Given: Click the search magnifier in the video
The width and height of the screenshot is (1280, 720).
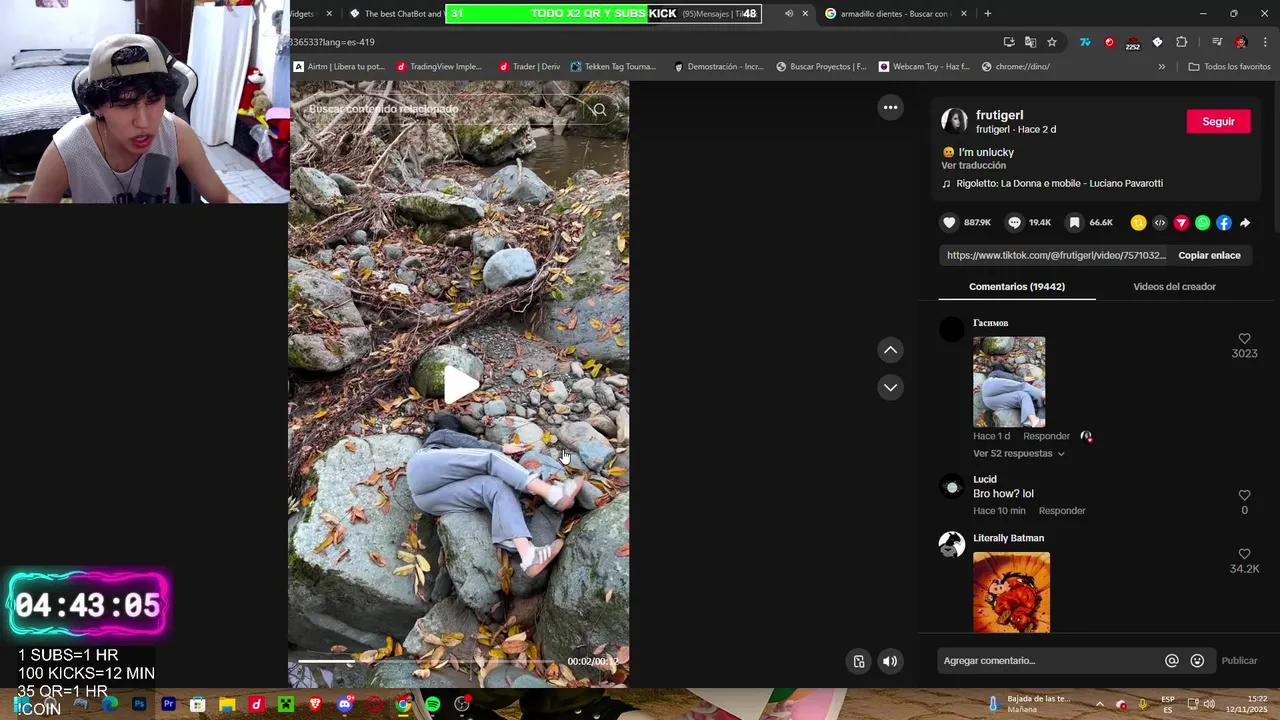Looking at the screenshot, I should [x=599, y=110].
